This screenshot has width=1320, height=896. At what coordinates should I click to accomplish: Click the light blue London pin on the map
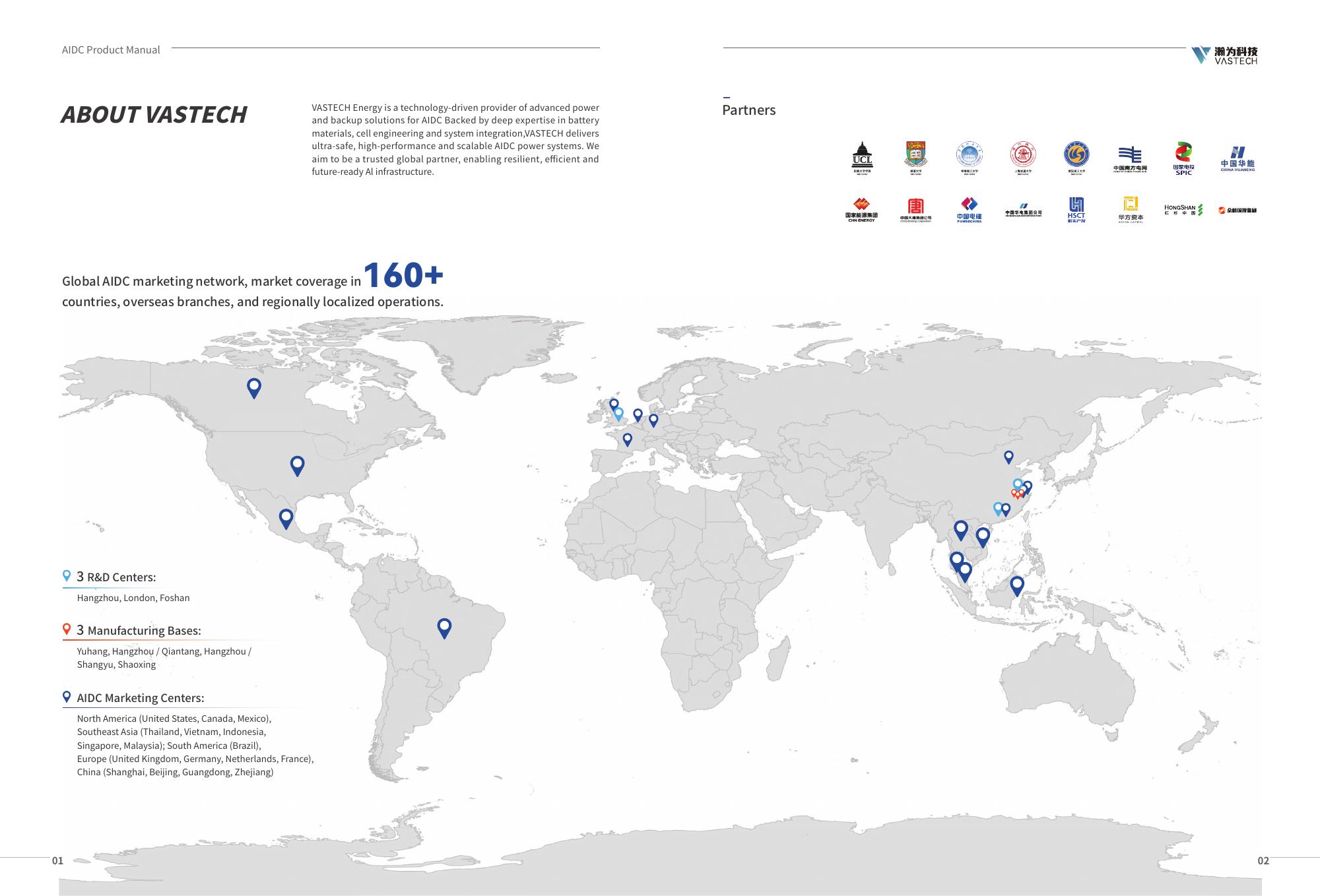[618, 414]
